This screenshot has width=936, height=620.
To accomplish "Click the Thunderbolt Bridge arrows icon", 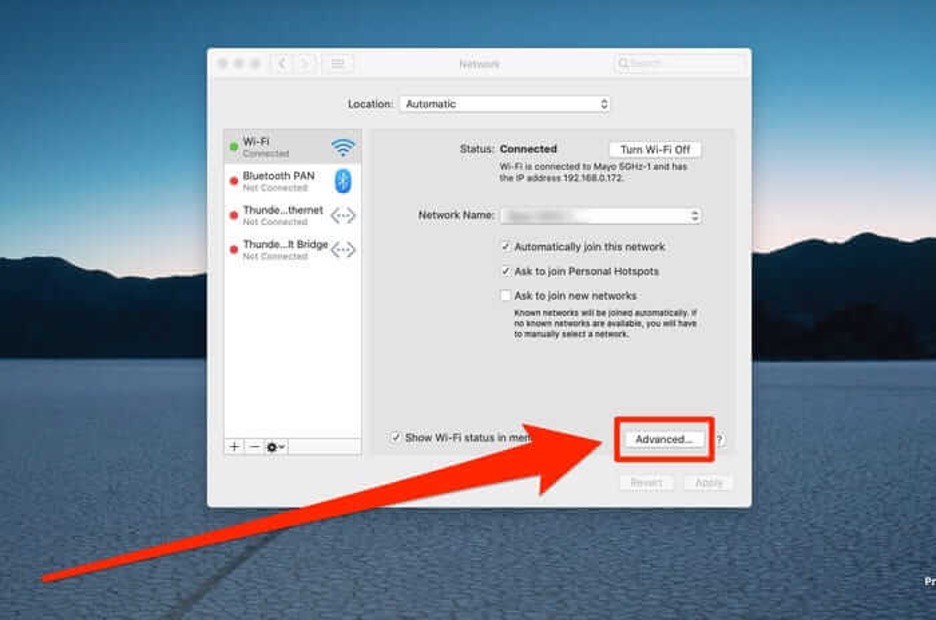I will click(x=343, y=250).
